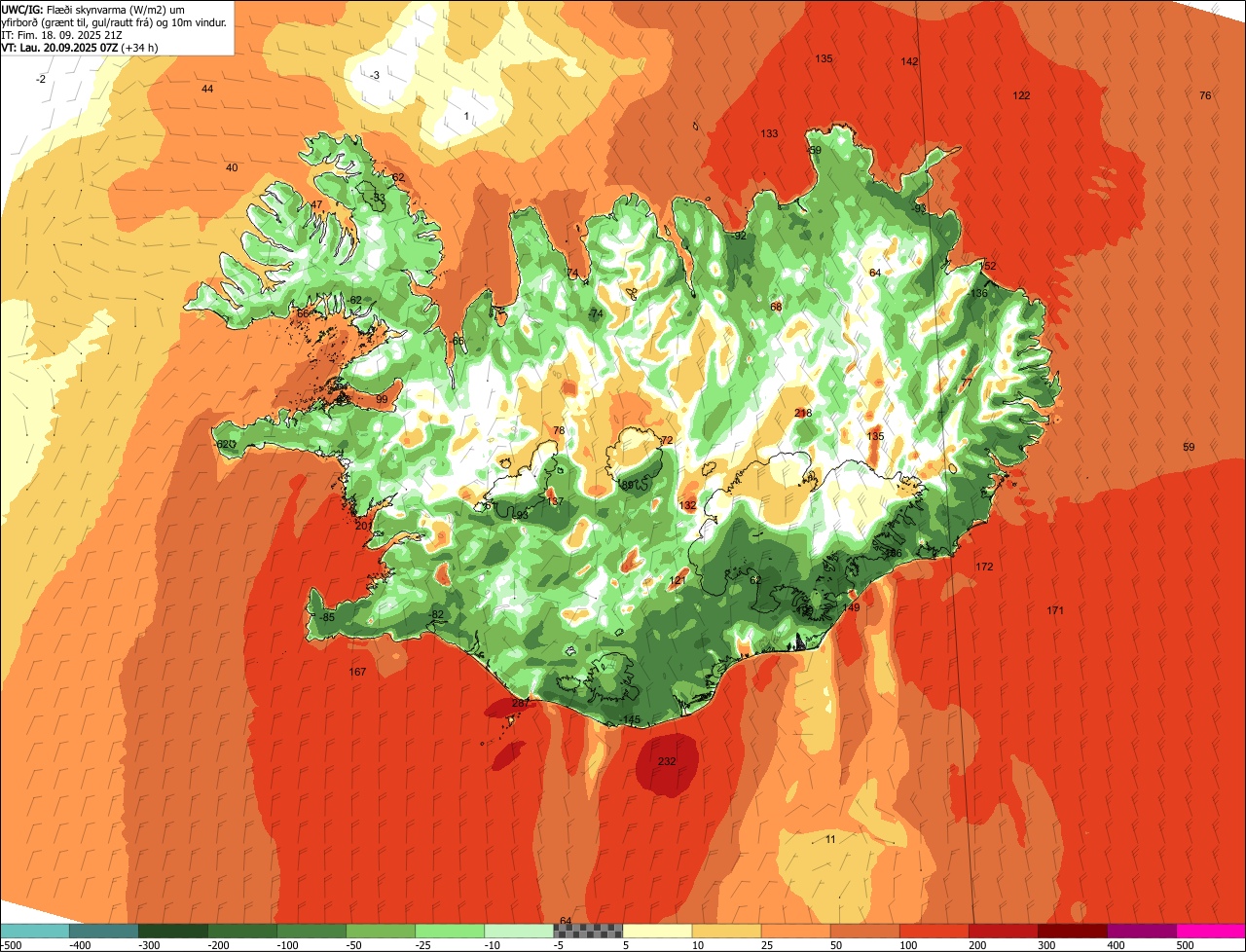Click the 'VT: Lau. 20.09.2025 07Z (+34 h)' line
This screenshot has height=952, width=1246.
[x=80, y=47]
